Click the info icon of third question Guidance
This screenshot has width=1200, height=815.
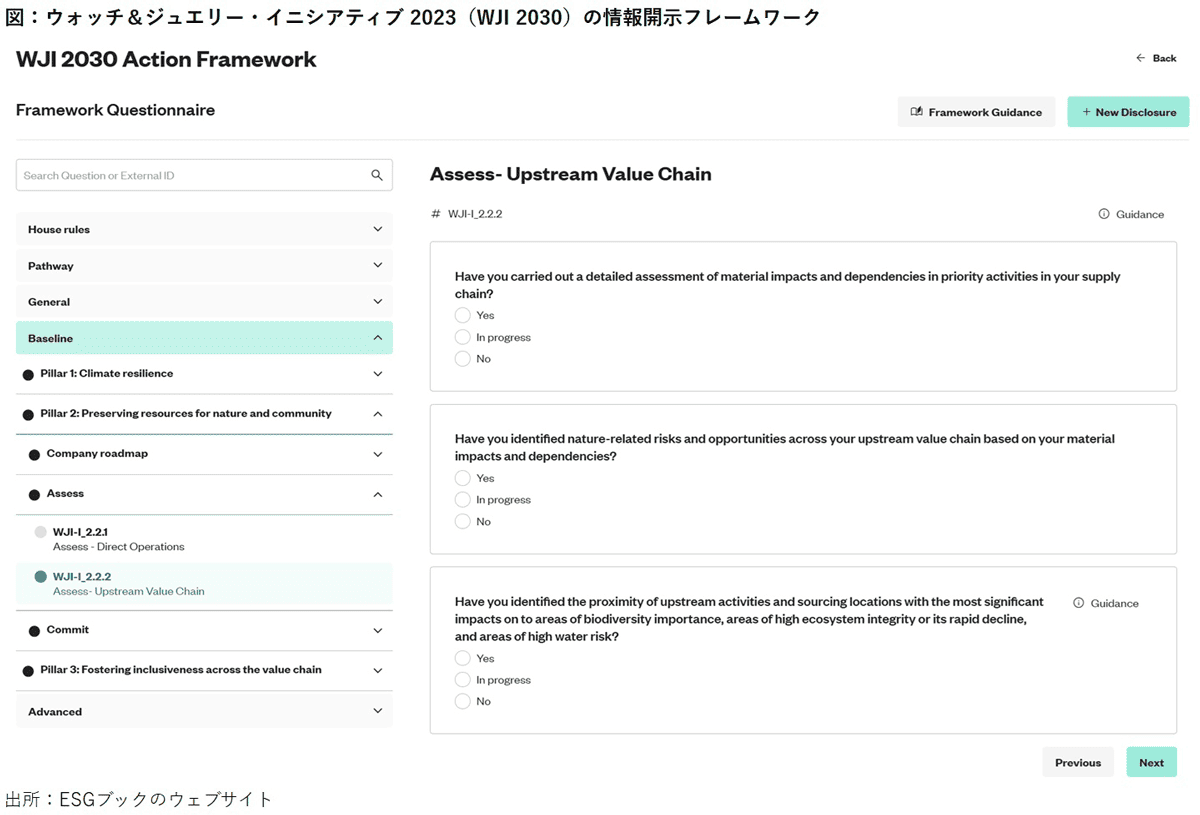[1078, 603]
